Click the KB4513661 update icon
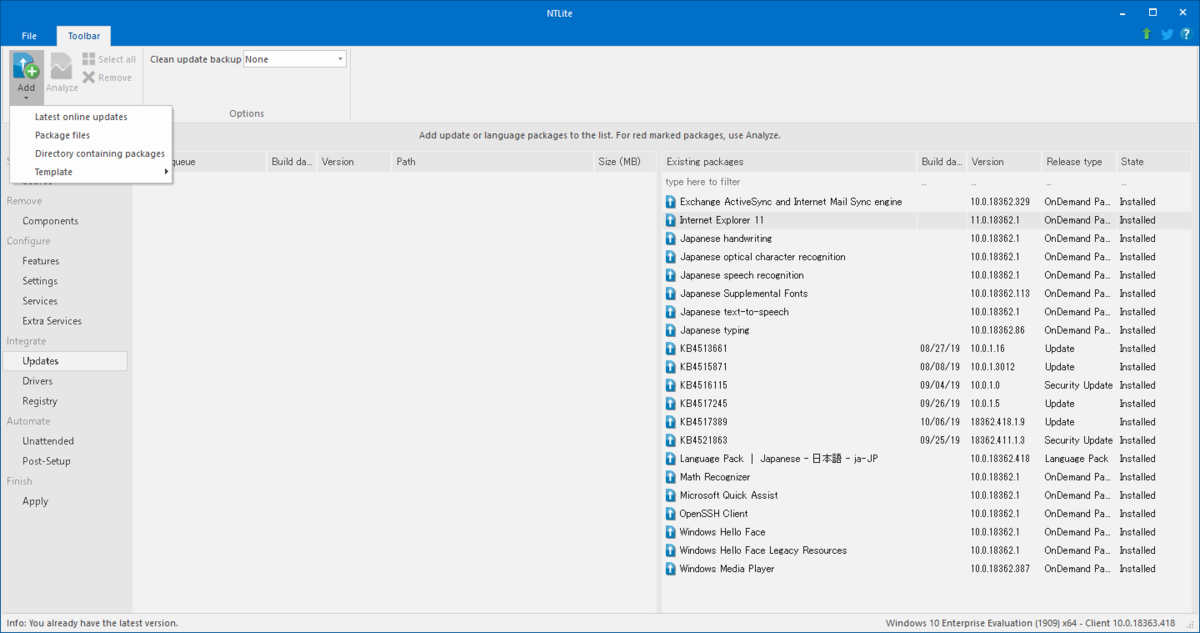Image resolution: width=1200 pixels, height=633 pixels. tap(671, 349)
